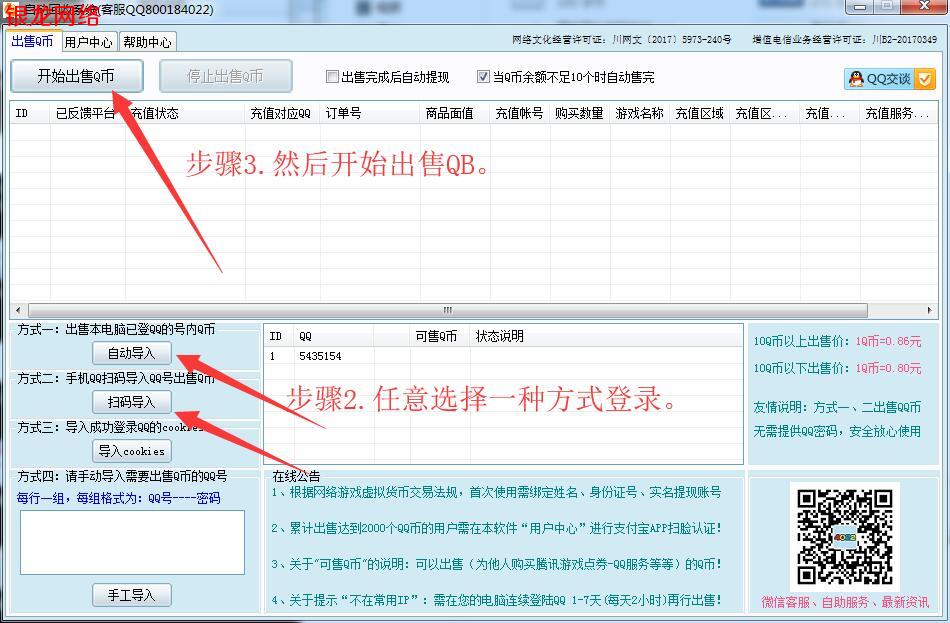Click the 自动导入 button
Screen dimensions: 950x623
click(x=131, y=353)
